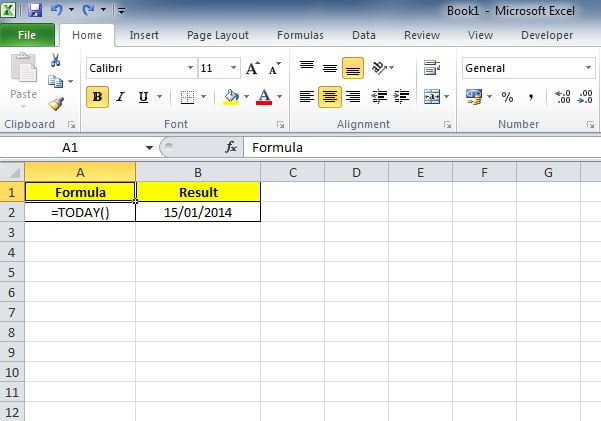Open Font dialog launcher
Viewport: 601px width, 421px height.
coord(281,125)
